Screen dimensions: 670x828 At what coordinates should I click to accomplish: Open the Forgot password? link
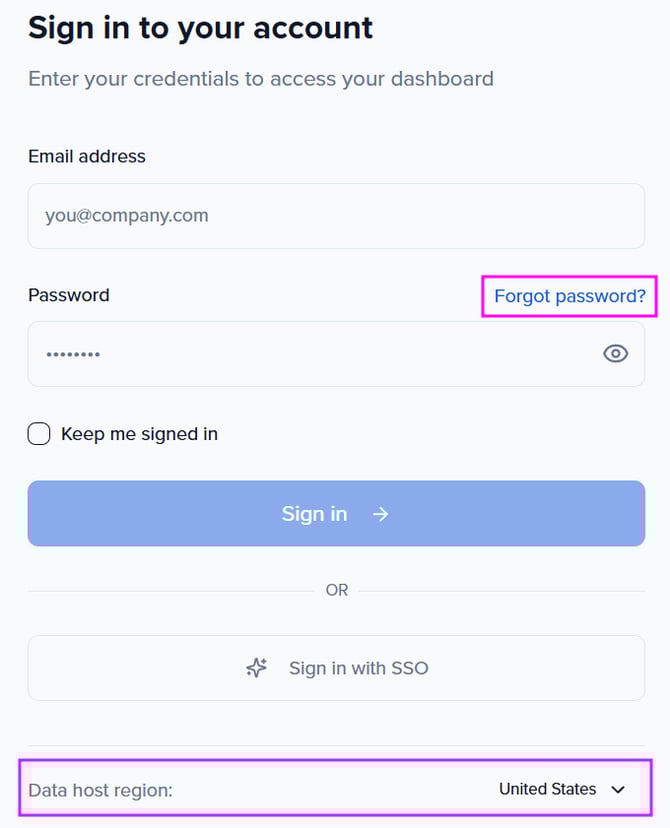pos(569,296)
